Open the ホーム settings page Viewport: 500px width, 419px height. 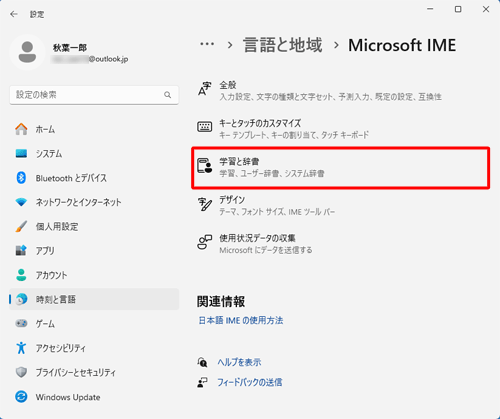(94, 129)
